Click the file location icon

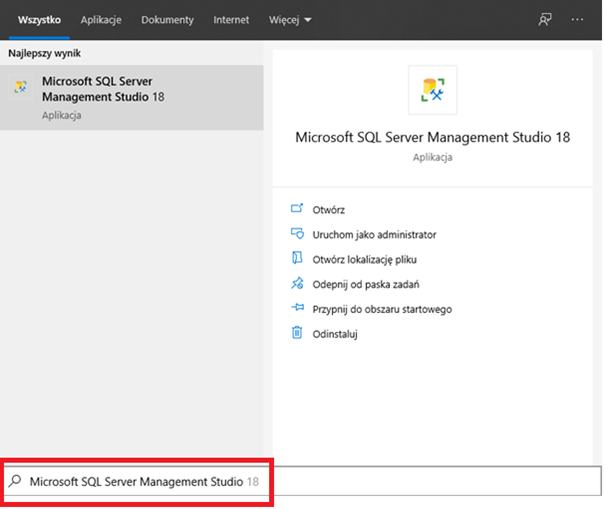pos(297,258)
